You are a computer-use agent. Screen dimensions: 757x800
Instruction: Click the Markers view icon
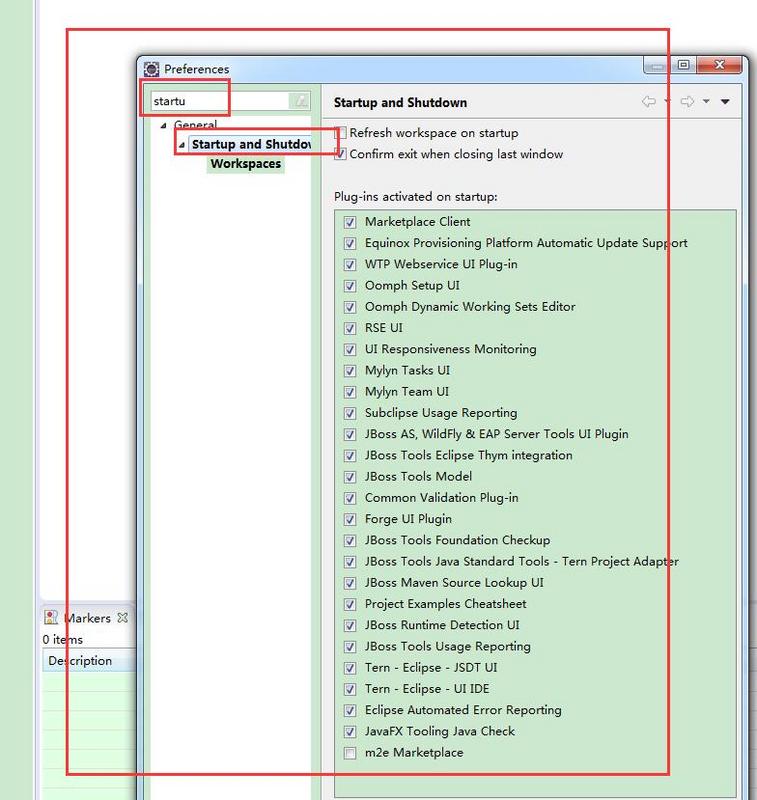(51, 618)
